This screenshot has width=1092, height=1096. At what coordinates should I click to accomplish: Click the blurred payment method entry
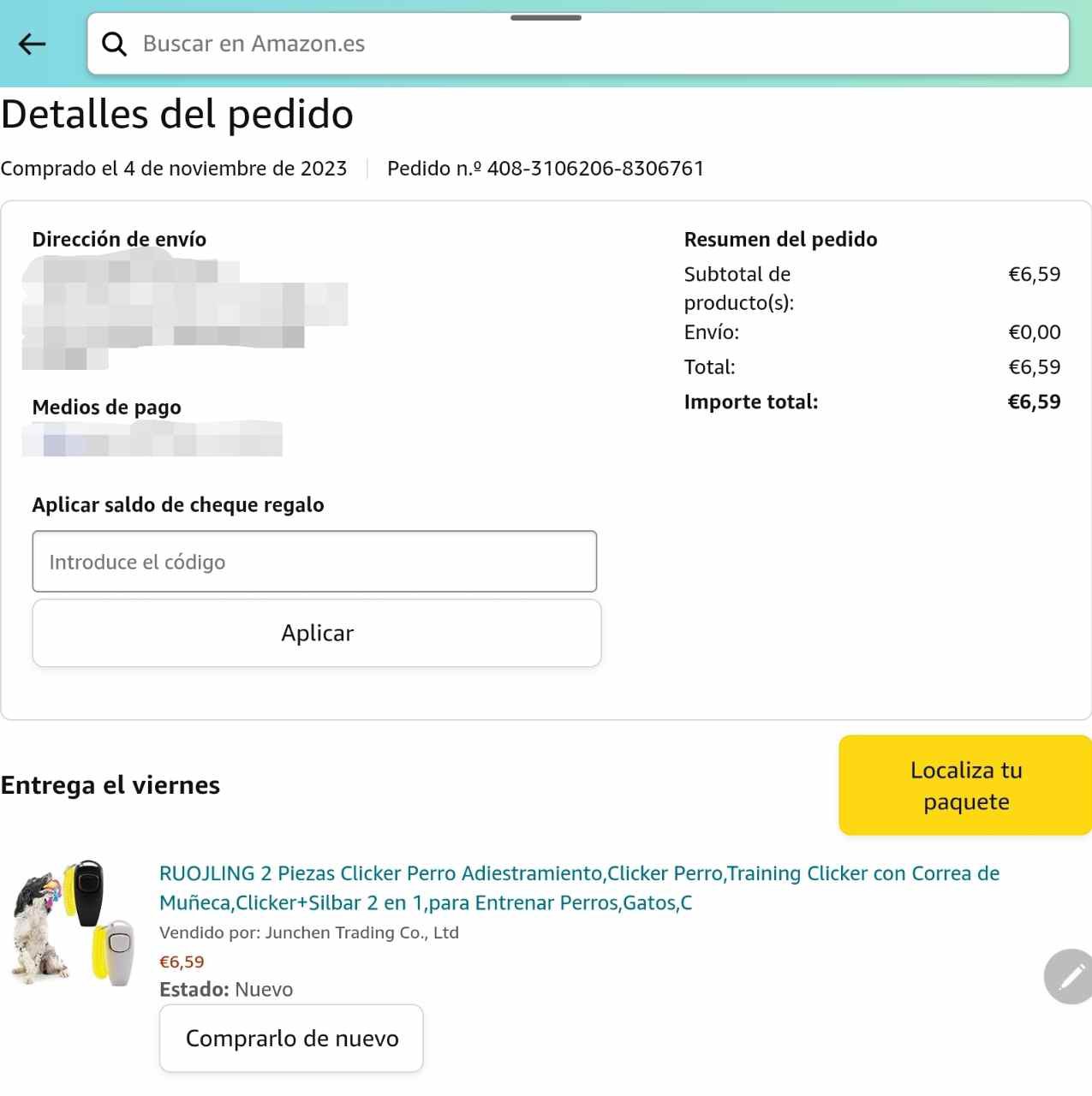[152, 439]
